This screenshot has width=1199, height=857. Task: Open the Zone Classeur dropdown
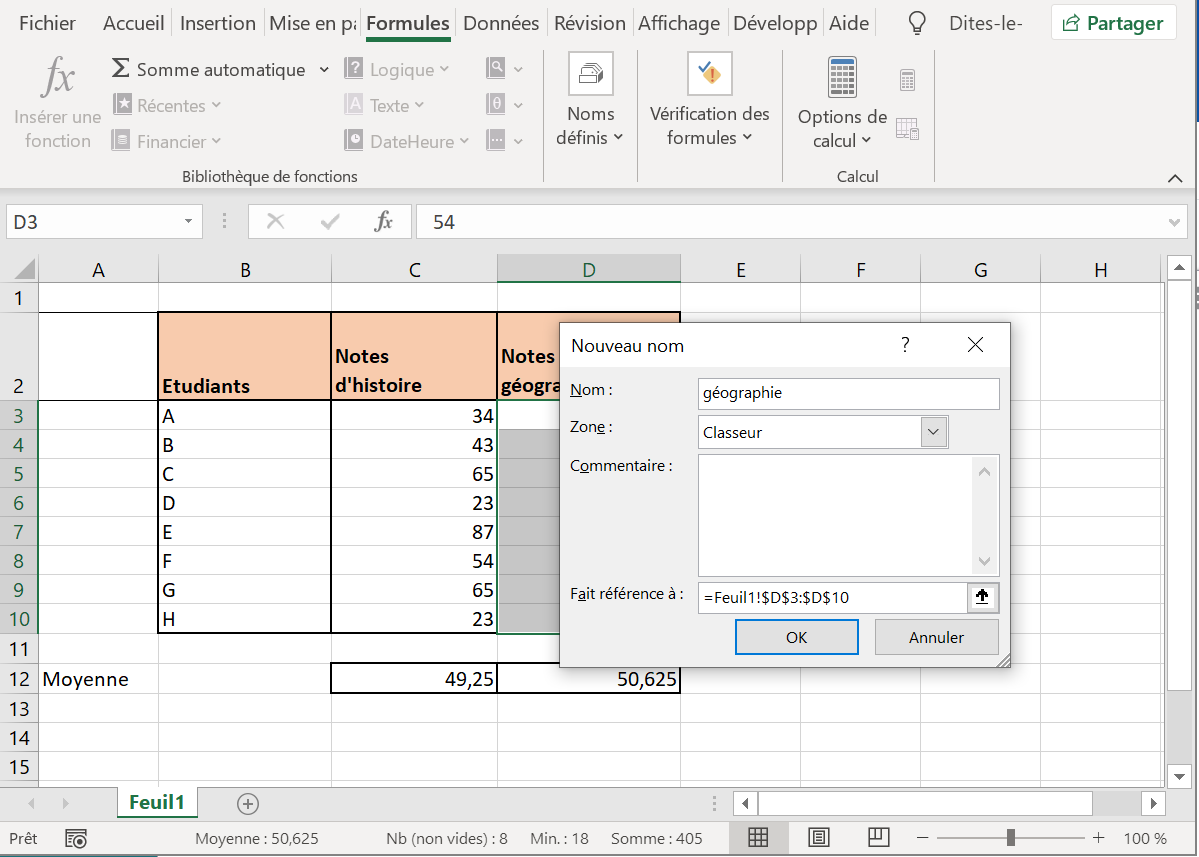click(x=933, y=432)
